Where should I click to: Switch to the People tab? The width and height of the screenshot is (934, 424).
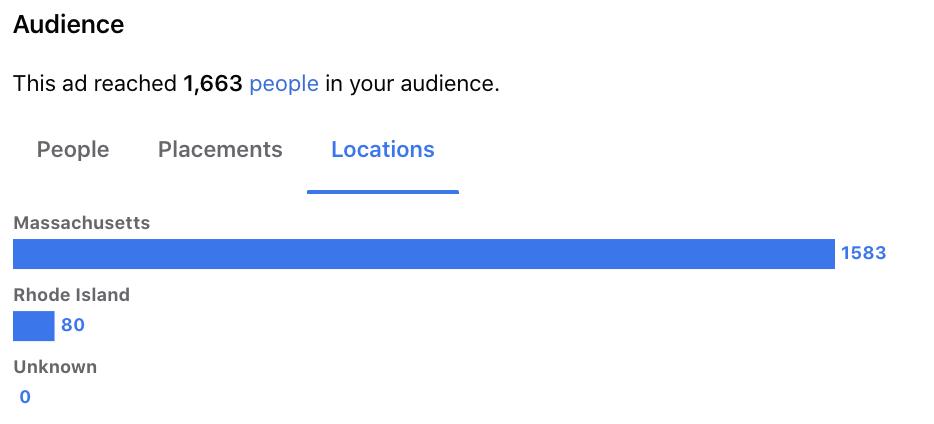[x=73, y=149]
